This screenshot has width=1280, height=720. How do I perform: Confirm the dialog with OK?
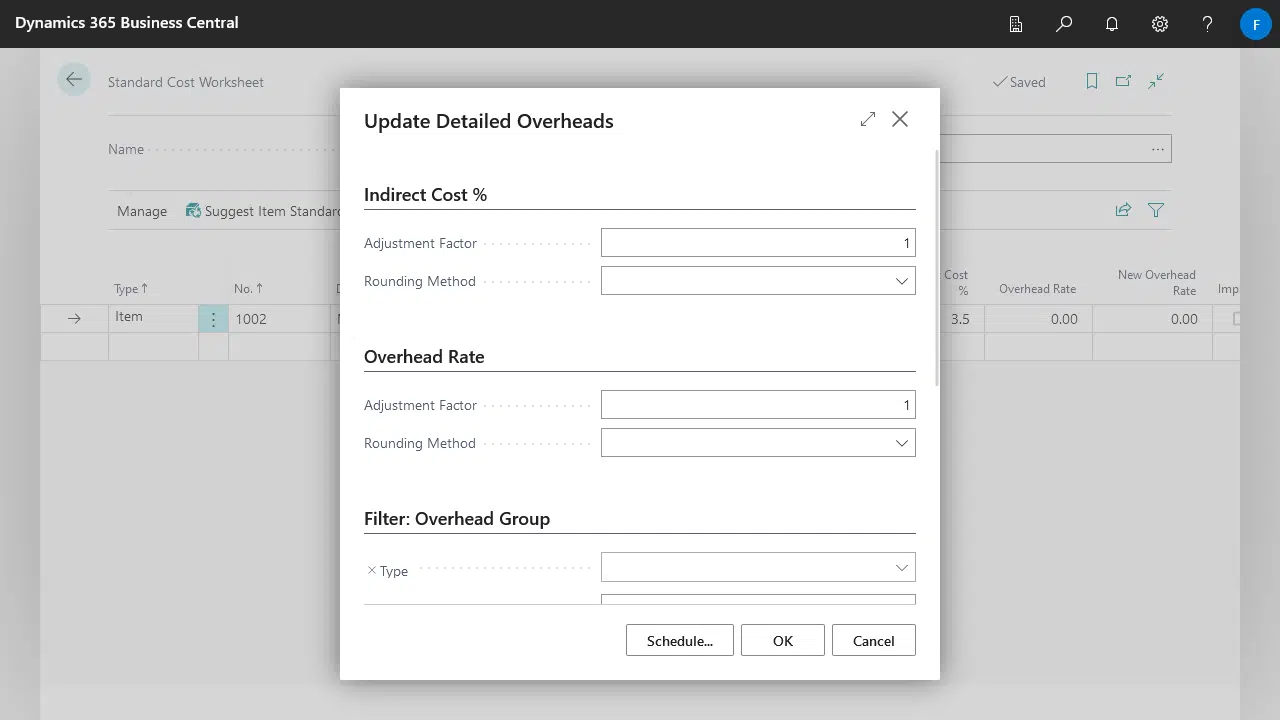tap(782, 641)
